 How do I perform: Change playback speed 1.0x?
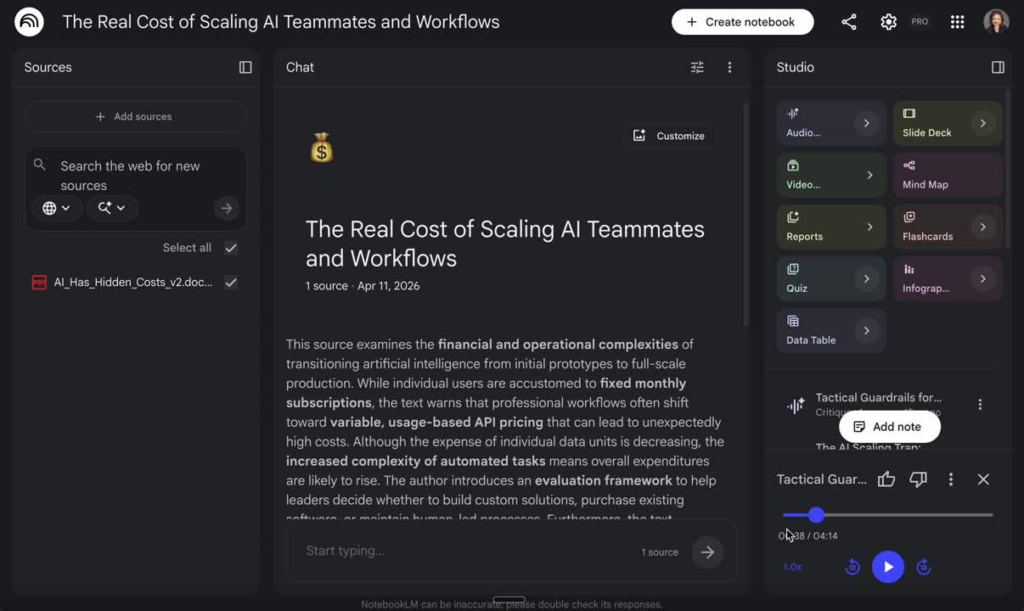click(x=792, y=567)
